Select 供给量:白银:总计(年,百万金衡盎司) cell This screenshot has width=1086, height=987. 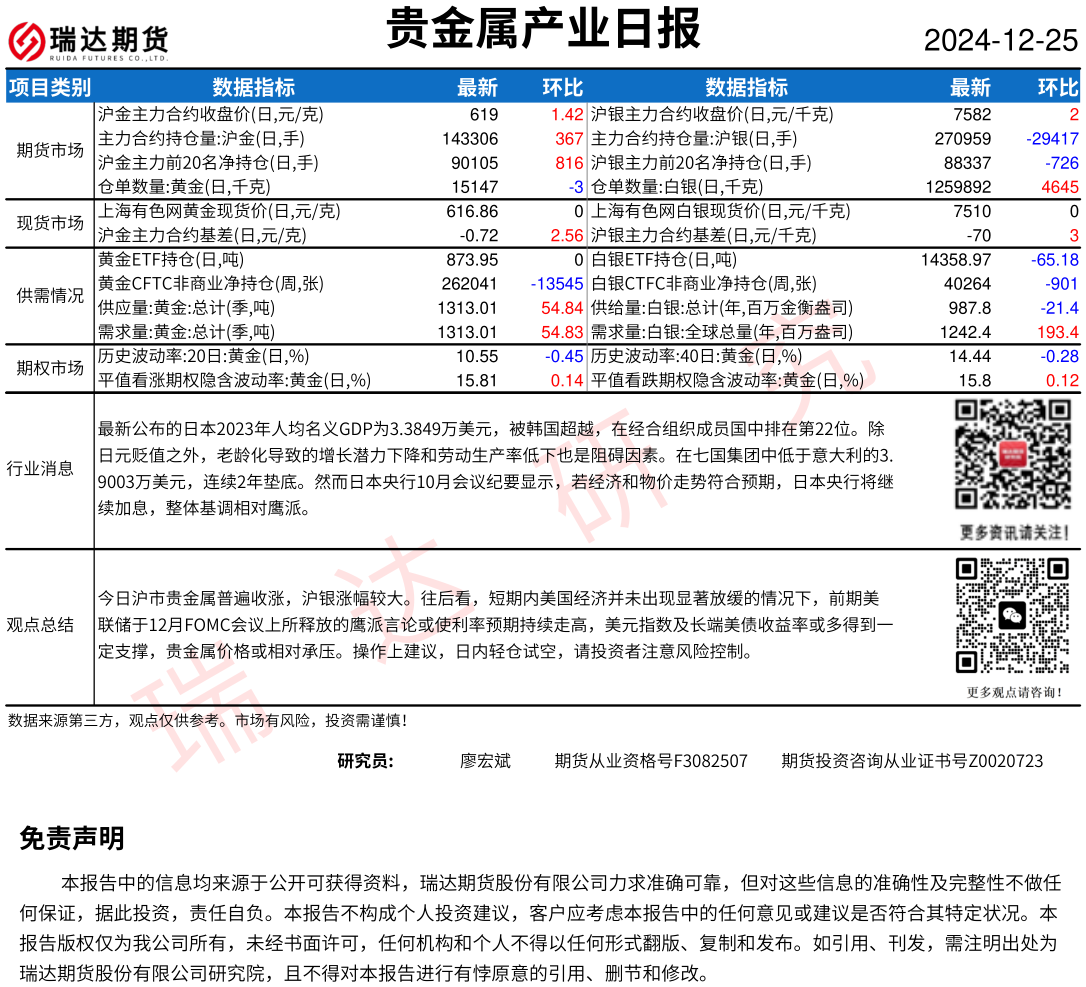(722, 308)
